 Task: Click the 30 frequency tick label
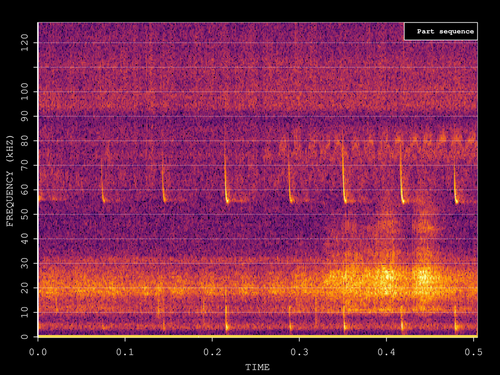(x=25, y=263)
